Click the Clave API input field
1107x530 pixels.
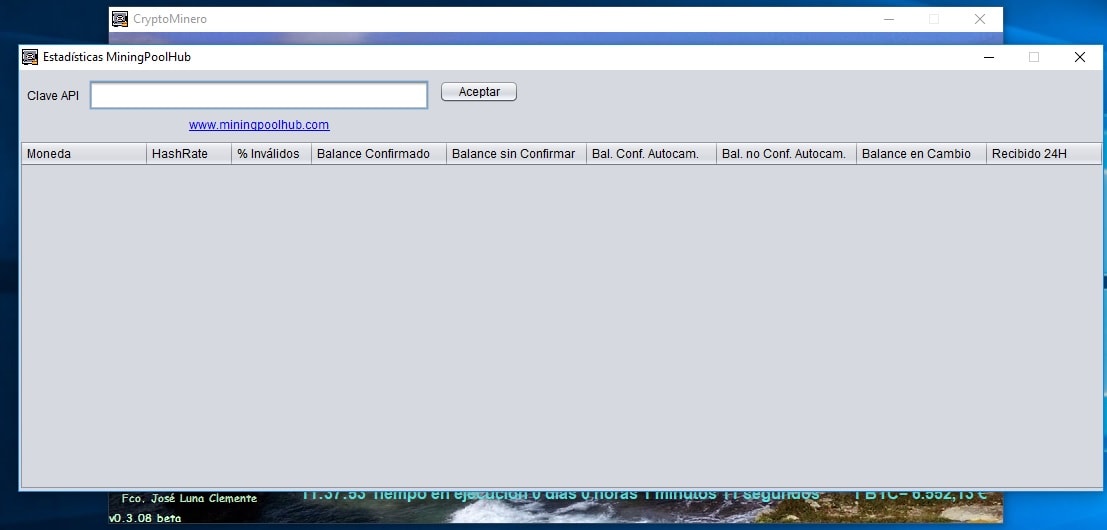tap(258, 95)
